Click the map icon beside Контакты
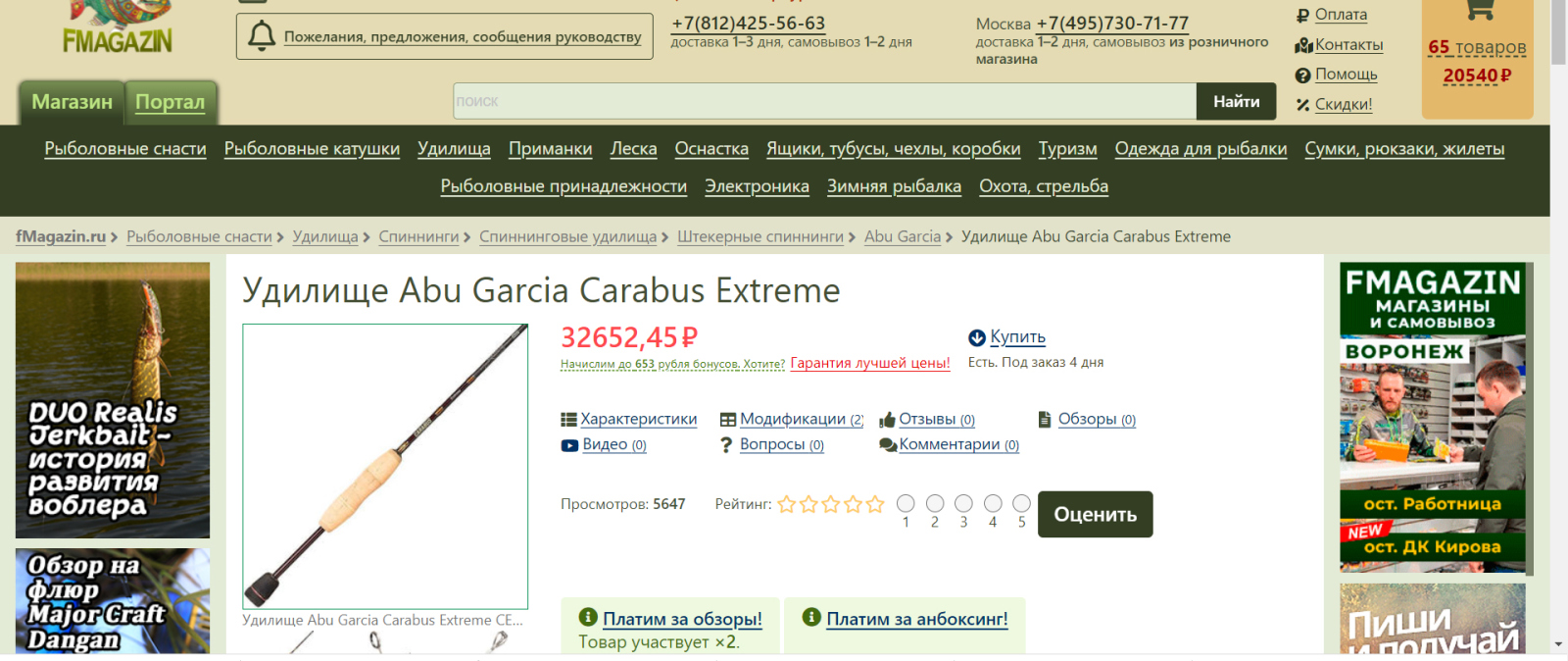The height and width of the screenshot is (661, 1568). [x=1303, y=46]
